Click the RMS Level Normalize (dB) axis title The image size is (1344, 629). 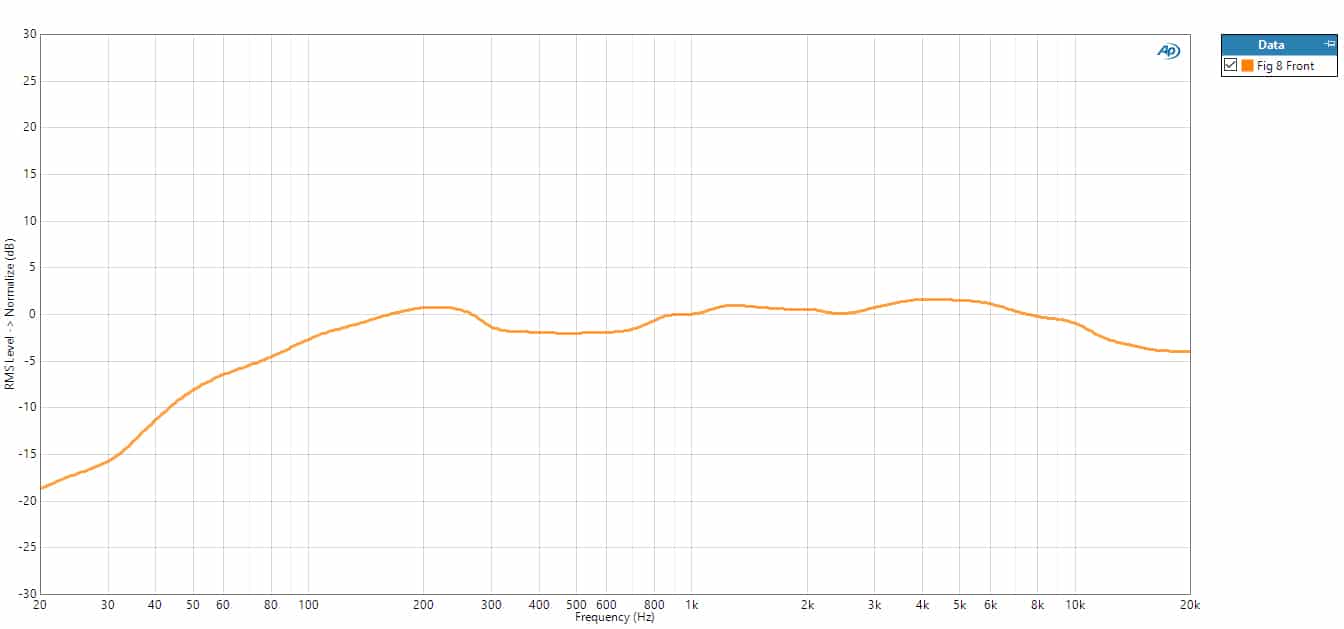(x=9, y=313)
